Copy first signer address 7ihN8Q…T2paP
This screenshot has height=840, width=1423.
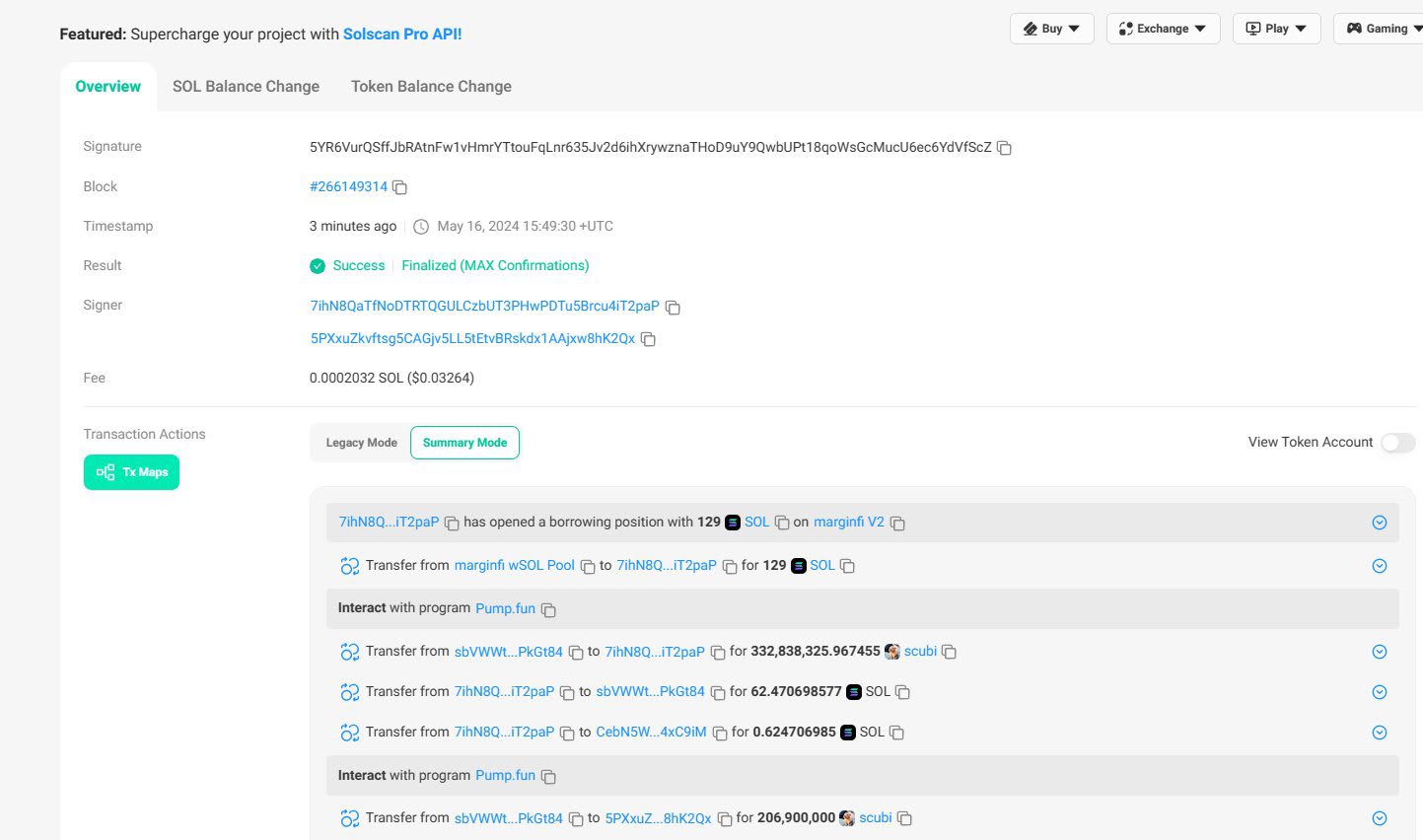[x=673, y=308]
